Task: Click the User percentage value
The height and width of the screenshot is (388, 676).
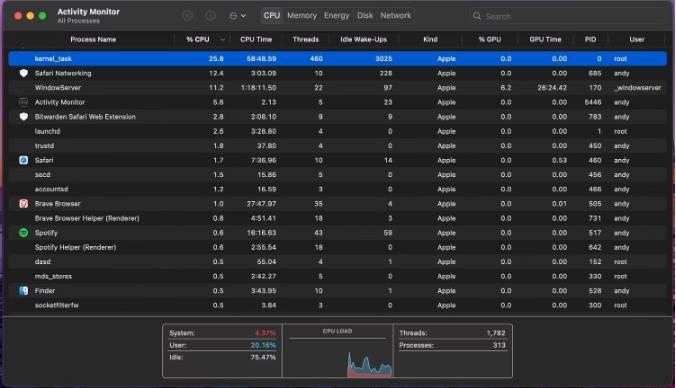Action: 263,345
